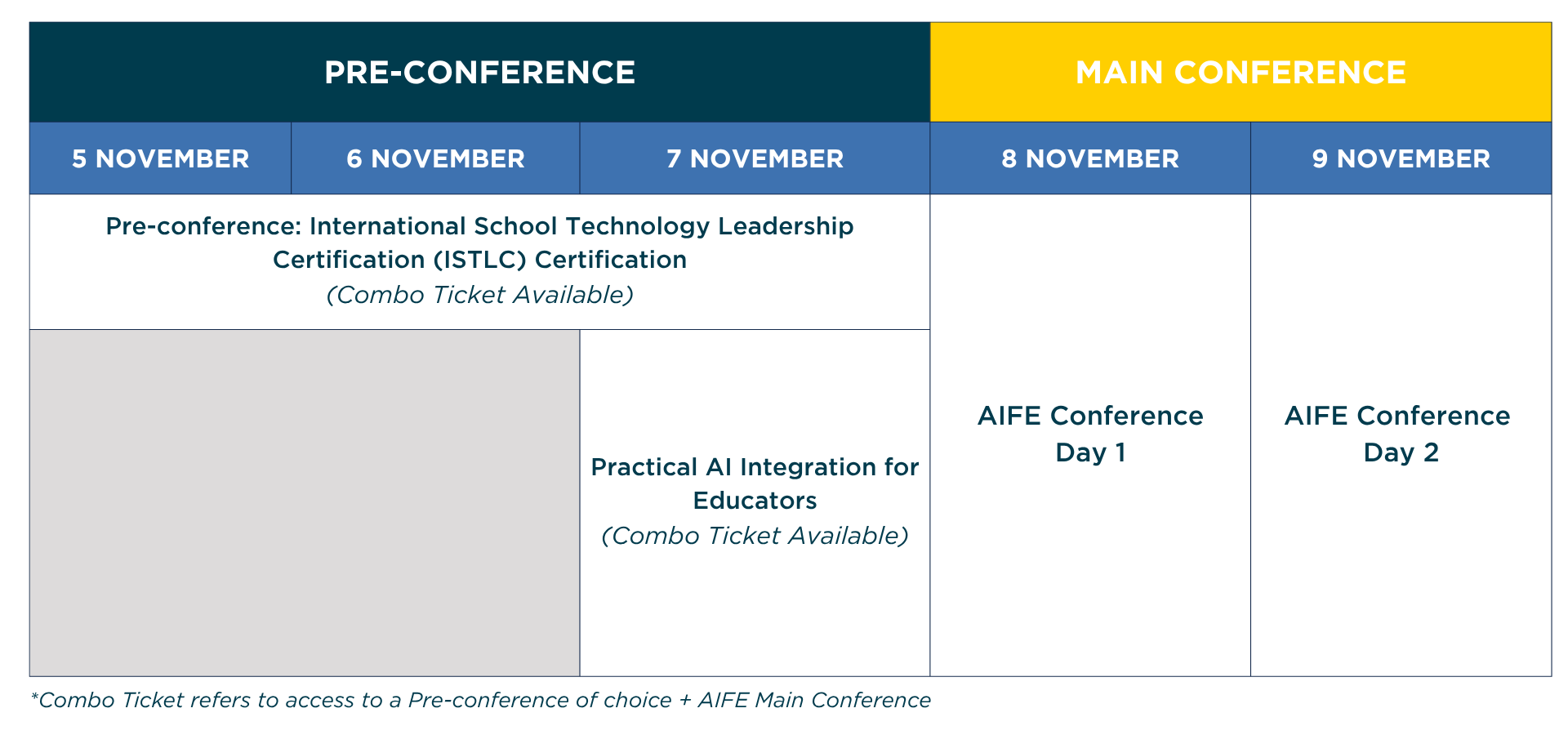Open the 7 NOVEMBER date header
Viewport: 1568px width, 735px height.
(x=755, y=158)
